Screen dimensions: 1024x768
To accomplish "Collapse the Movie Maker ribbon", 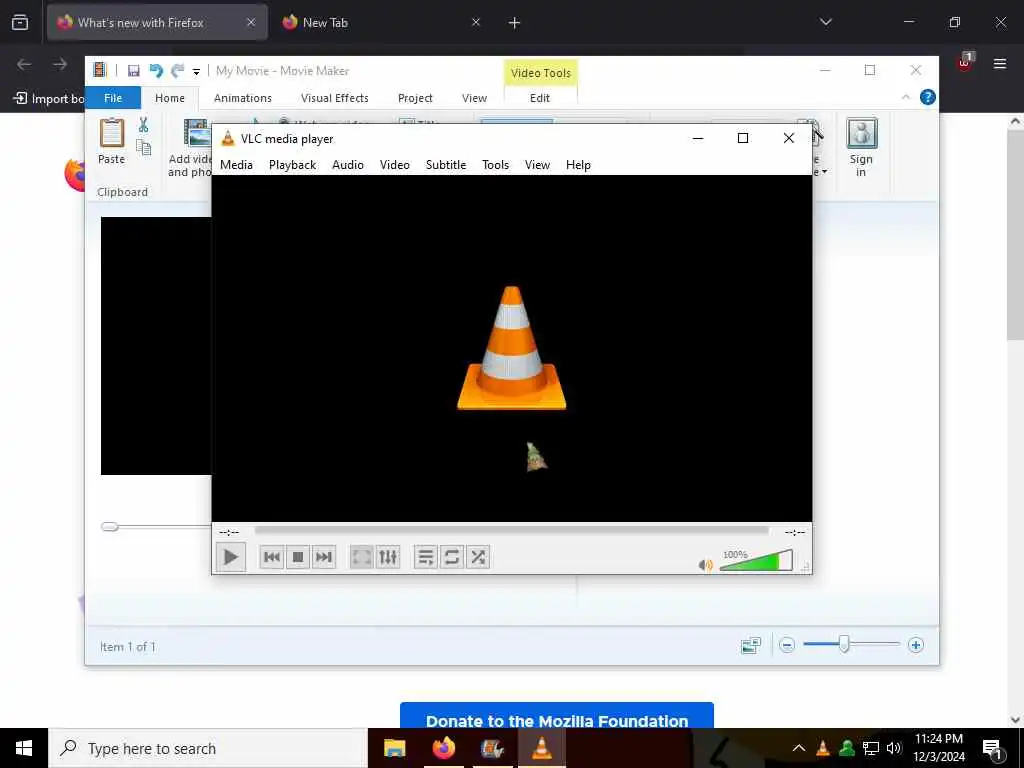I will 906,97.
